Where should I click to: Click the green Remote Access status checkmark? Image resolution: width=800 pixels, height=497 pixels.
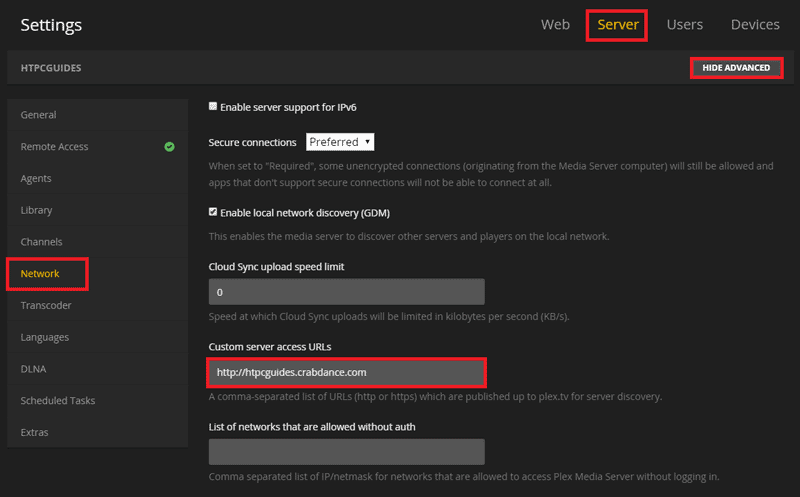click(169, 147)
